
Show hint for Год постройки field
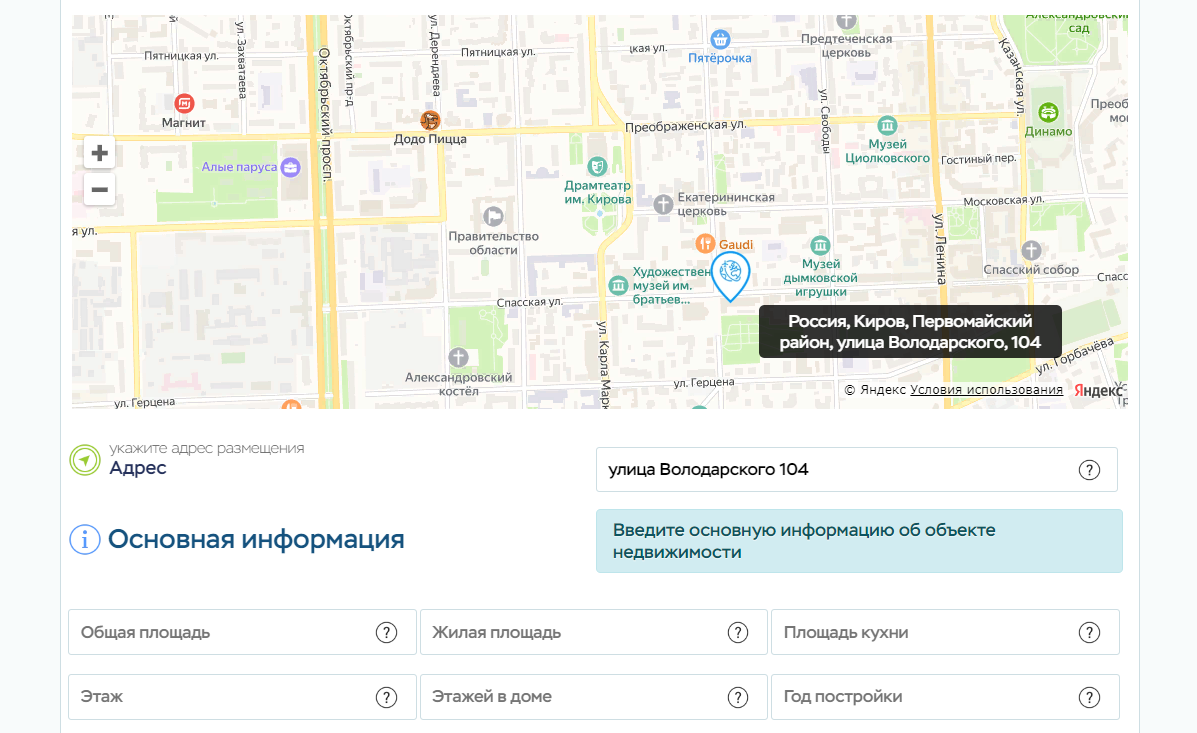click(1089, 697)
